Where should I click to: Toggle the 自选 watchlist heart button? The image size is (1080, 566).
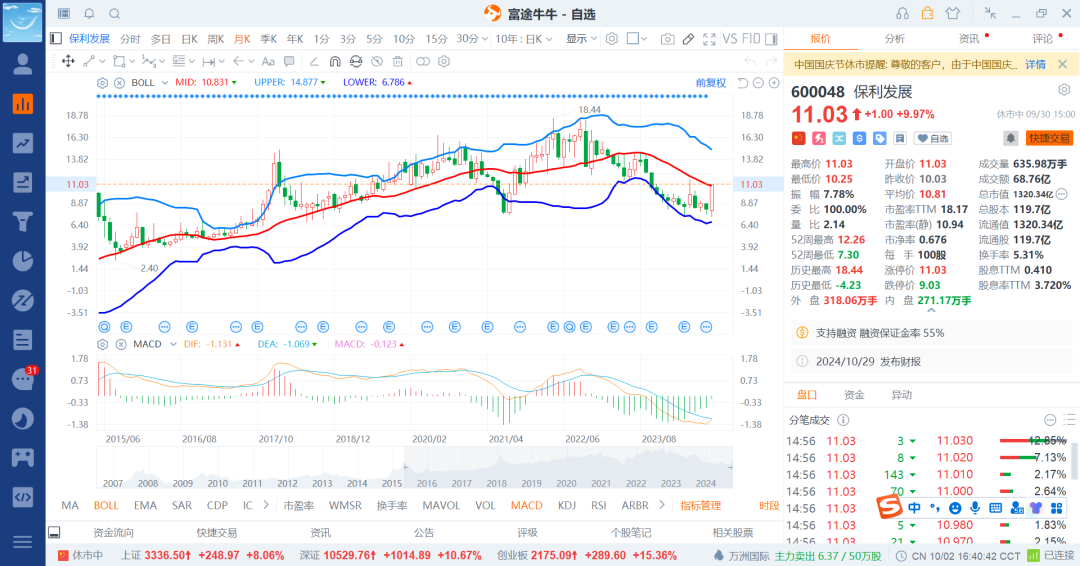click(x=934, y=138)
